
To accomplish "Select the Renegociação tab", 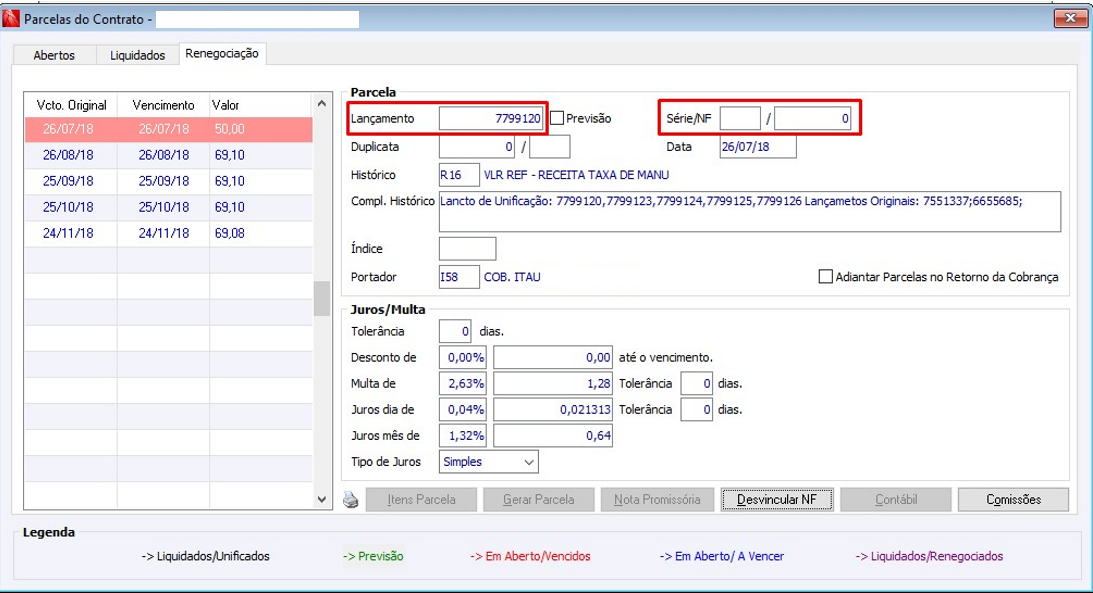I will click(222, 54).
